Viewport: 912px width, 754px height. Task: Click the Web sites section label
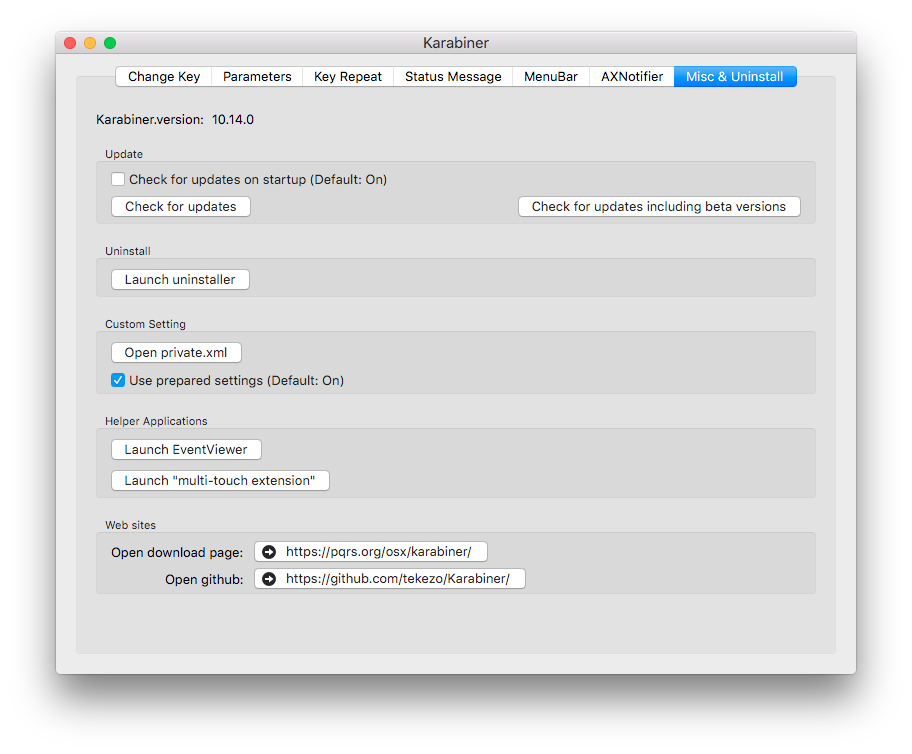[x=131, y=525]
